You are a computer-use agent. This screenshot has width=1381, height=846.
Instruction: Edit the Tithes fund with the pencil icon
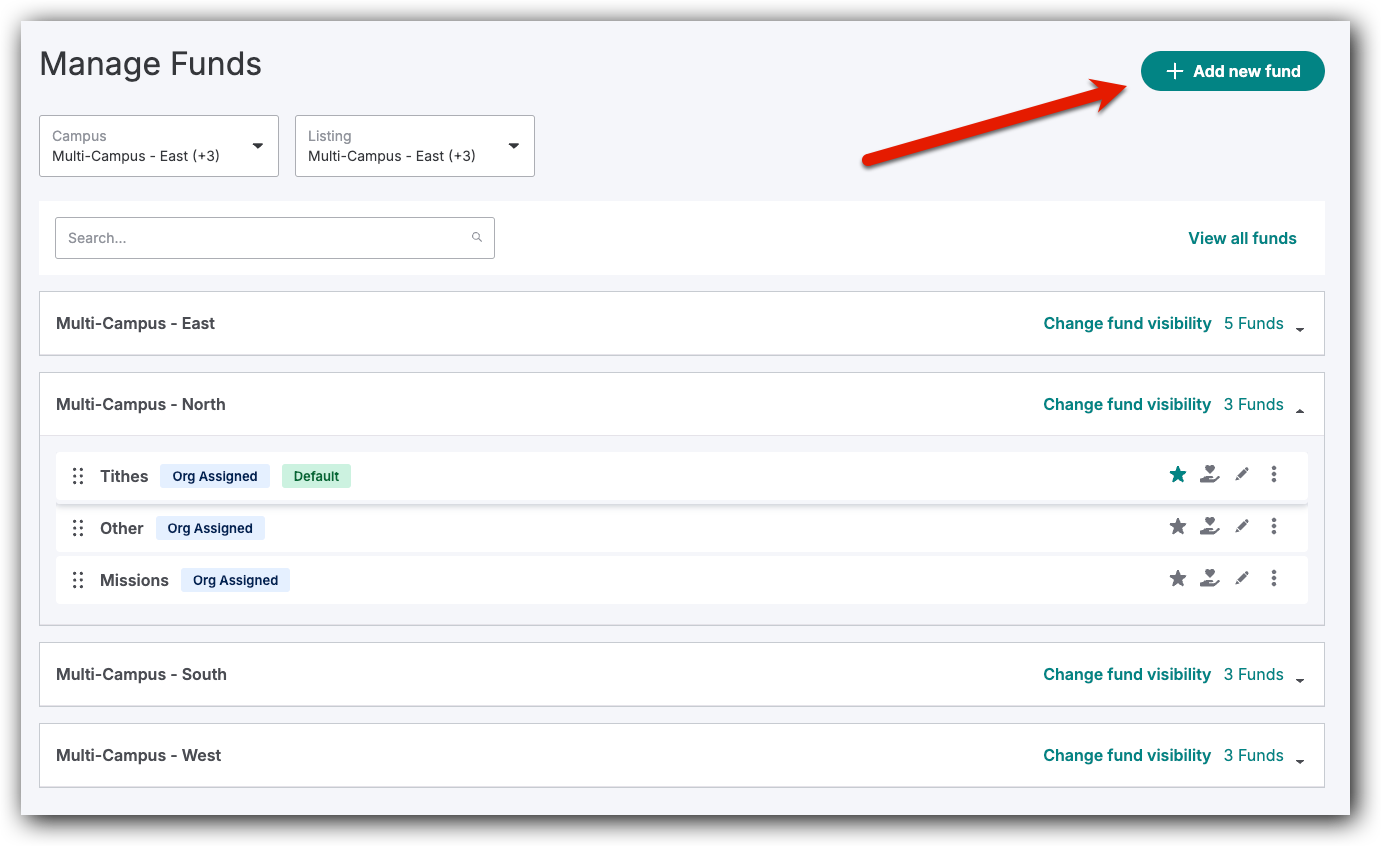tap(1242, 474)
